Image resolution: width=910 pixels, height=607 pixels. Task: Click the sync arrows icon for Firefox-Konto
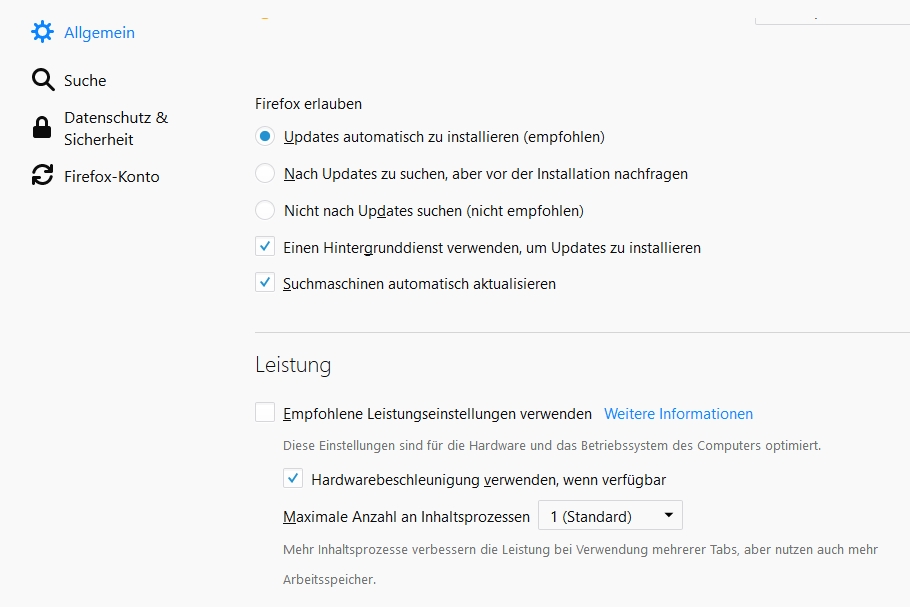point(42,176)
